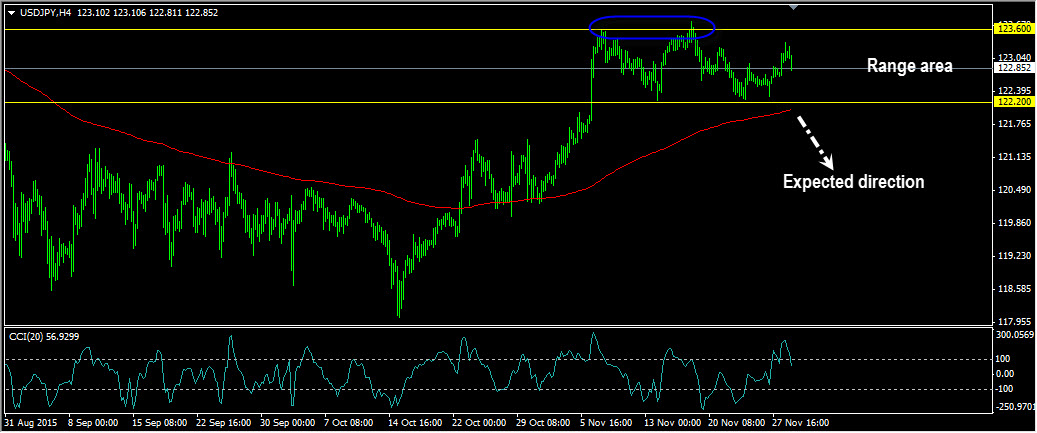This screenshot has width=1037, height=433.
Task: Click the 119.230 price axis value
Action: click(x=1015, y=256)
